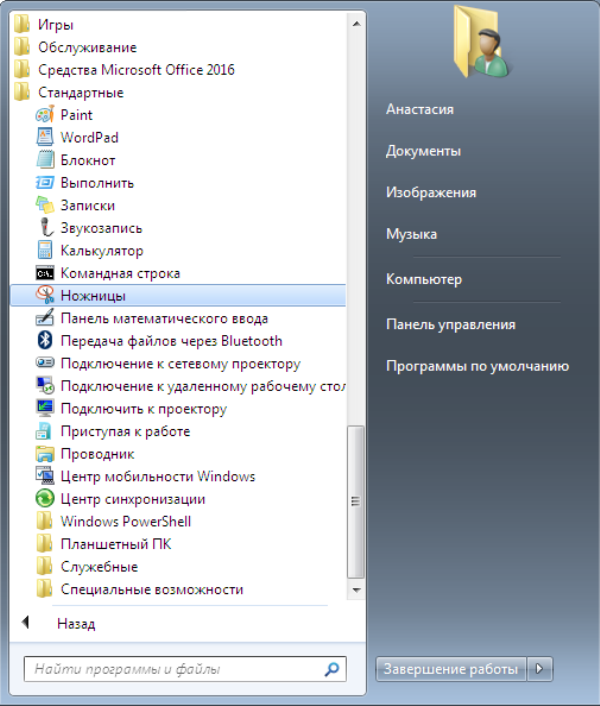Expand the Служебные folder
The width and height of the screenshot is (600, 706).
click(x=87, y=566)
